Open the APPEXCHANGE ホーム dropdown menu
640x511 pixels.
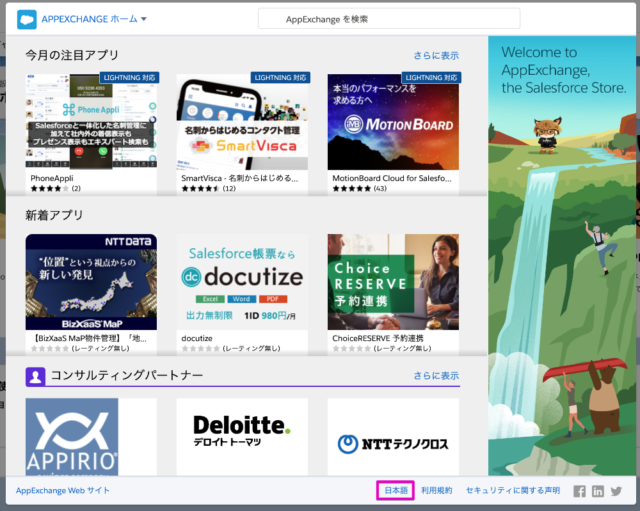(94, 19)
